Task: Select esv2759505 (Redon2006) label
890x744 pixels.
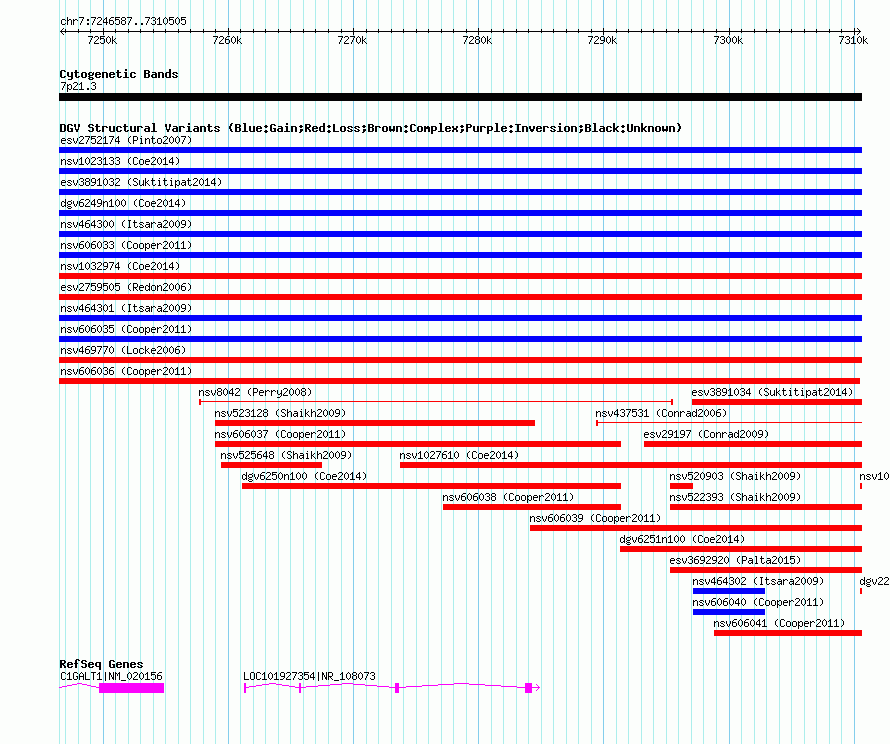Action: [x=126, y=287]
